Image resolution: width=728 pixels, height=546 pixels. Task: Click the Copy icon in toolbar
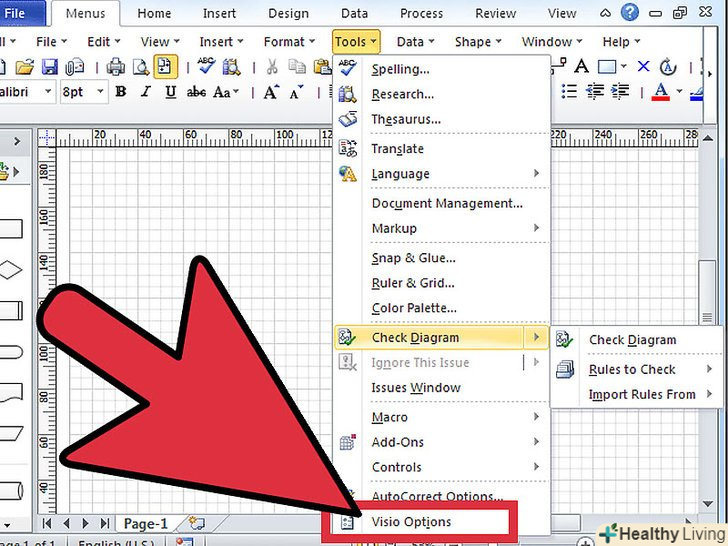coord(296,67)
